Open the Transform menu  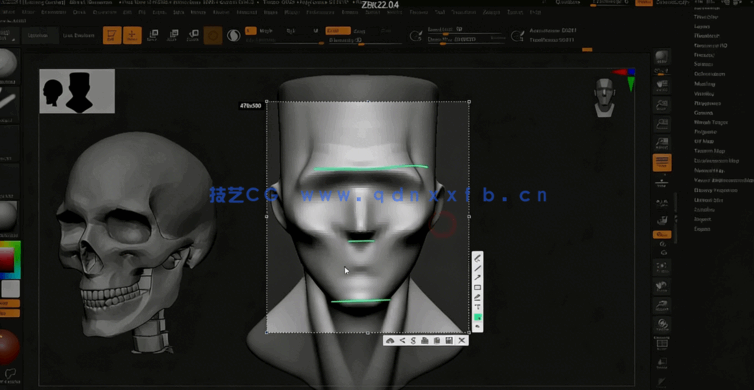pyautogui.click(x=463, y=13)
